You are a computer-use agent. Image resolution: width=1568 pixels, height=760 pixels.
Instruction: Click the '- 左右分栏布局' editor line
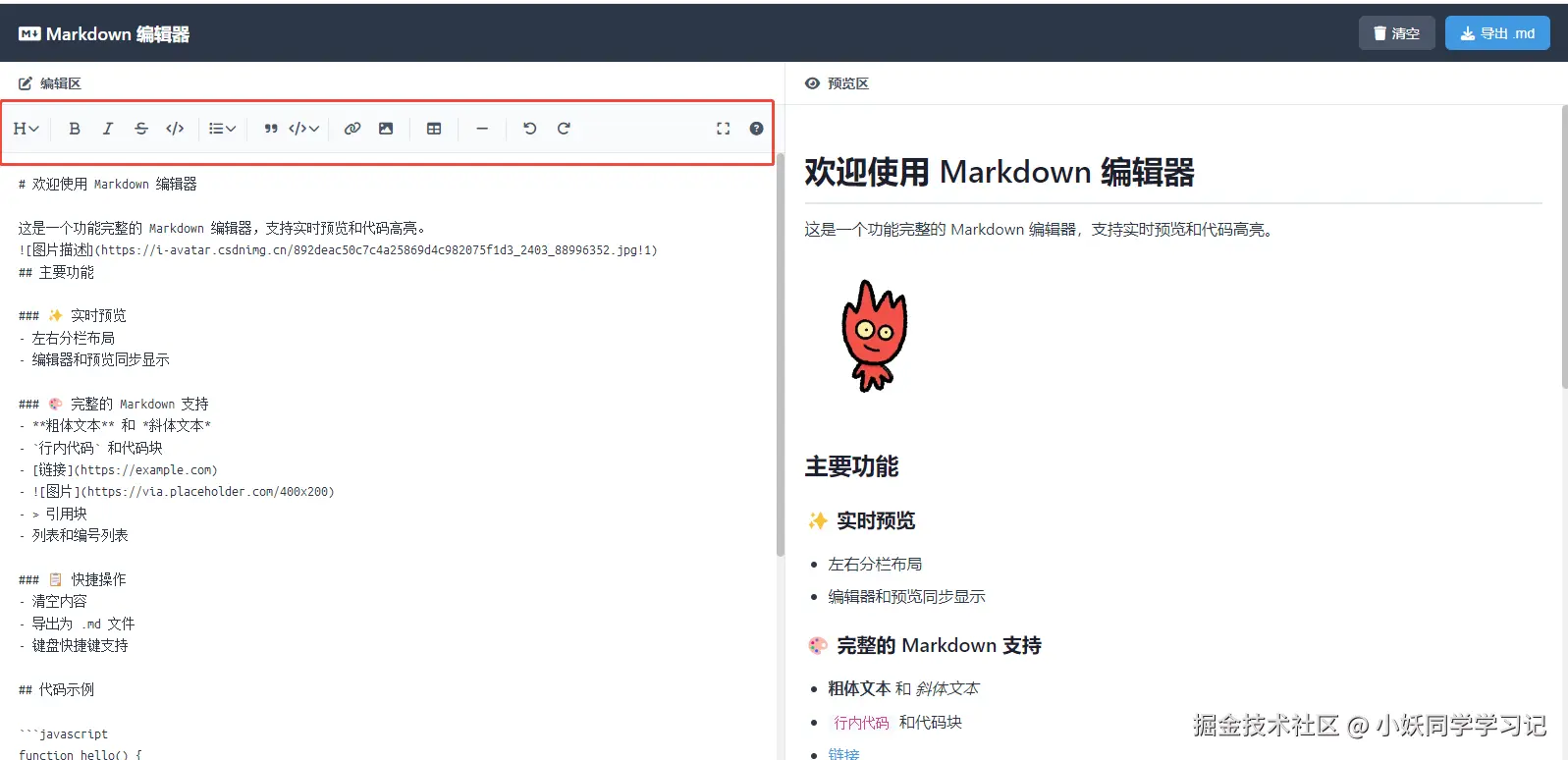67,338
